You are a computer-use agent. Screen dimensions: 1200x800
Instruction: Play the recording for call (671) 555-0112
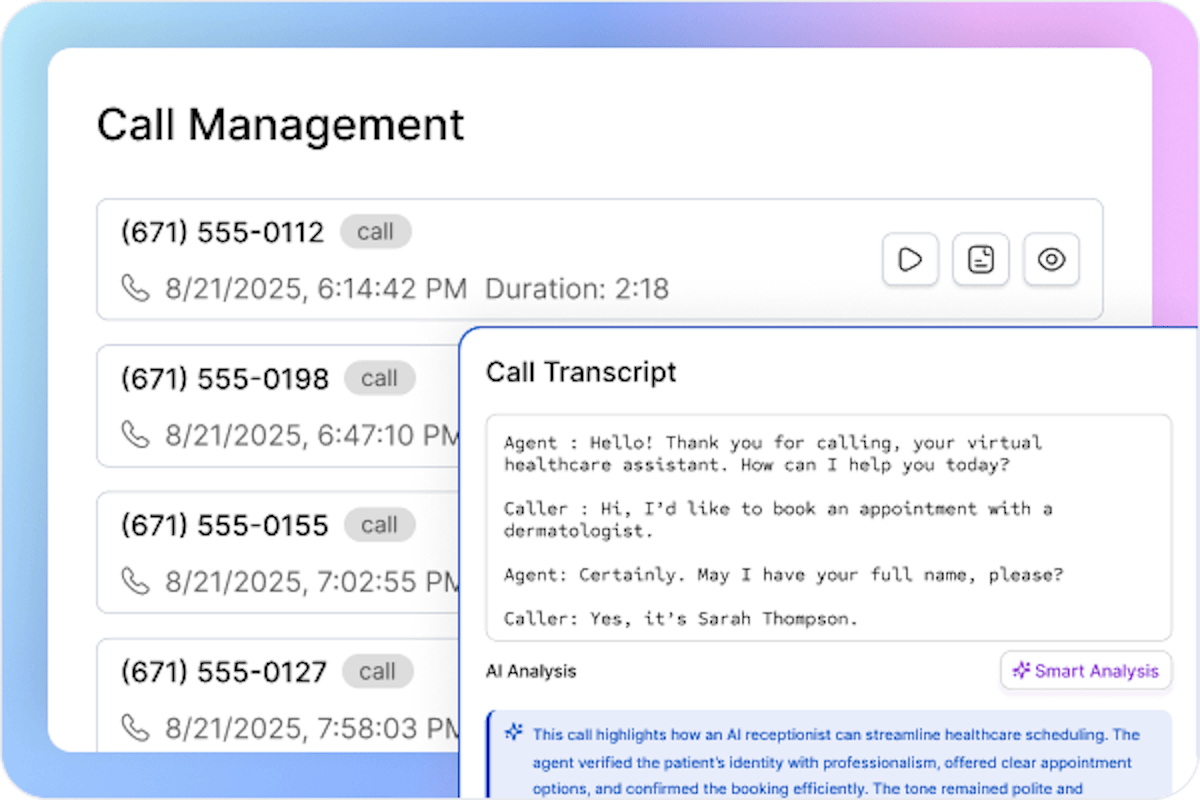click(x=909, y=260)
